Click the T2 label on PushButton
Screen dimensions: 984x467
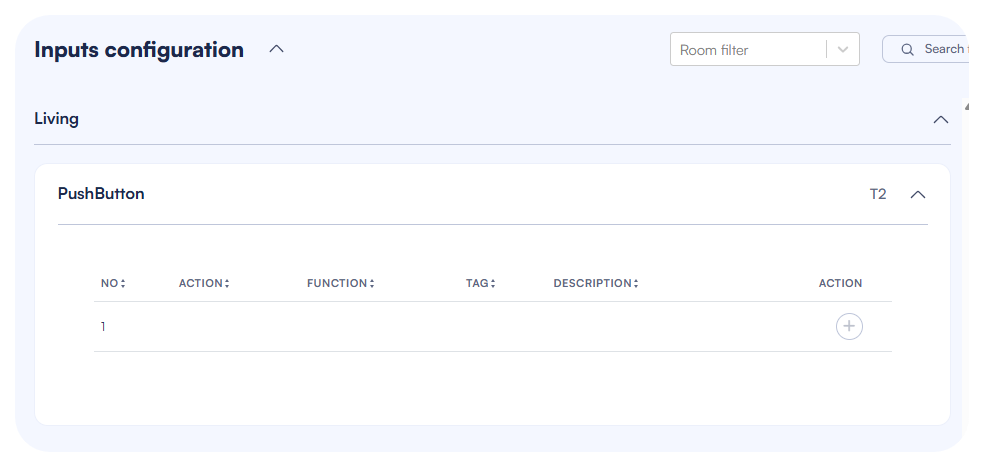(877, 194)
